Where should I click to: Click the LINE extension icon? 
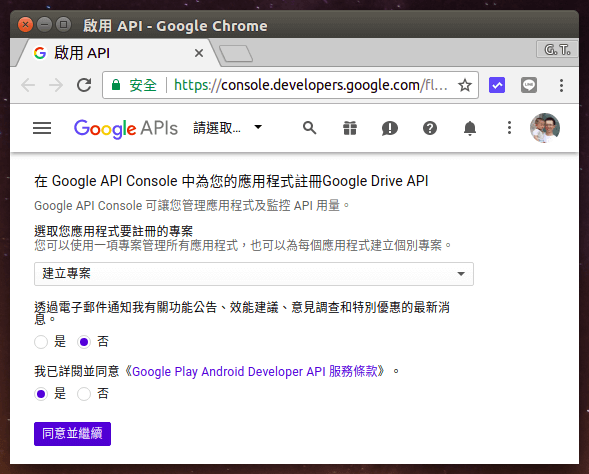529,85
